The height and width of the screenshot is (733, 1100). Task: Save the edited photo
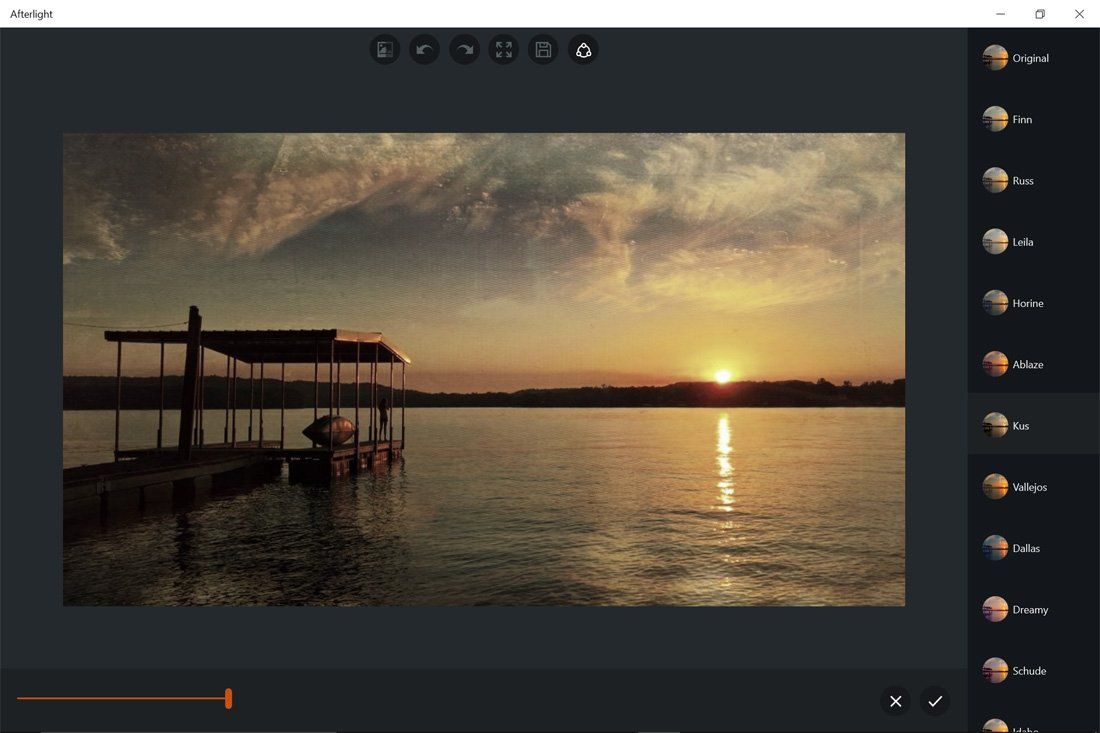coord(543,49)
